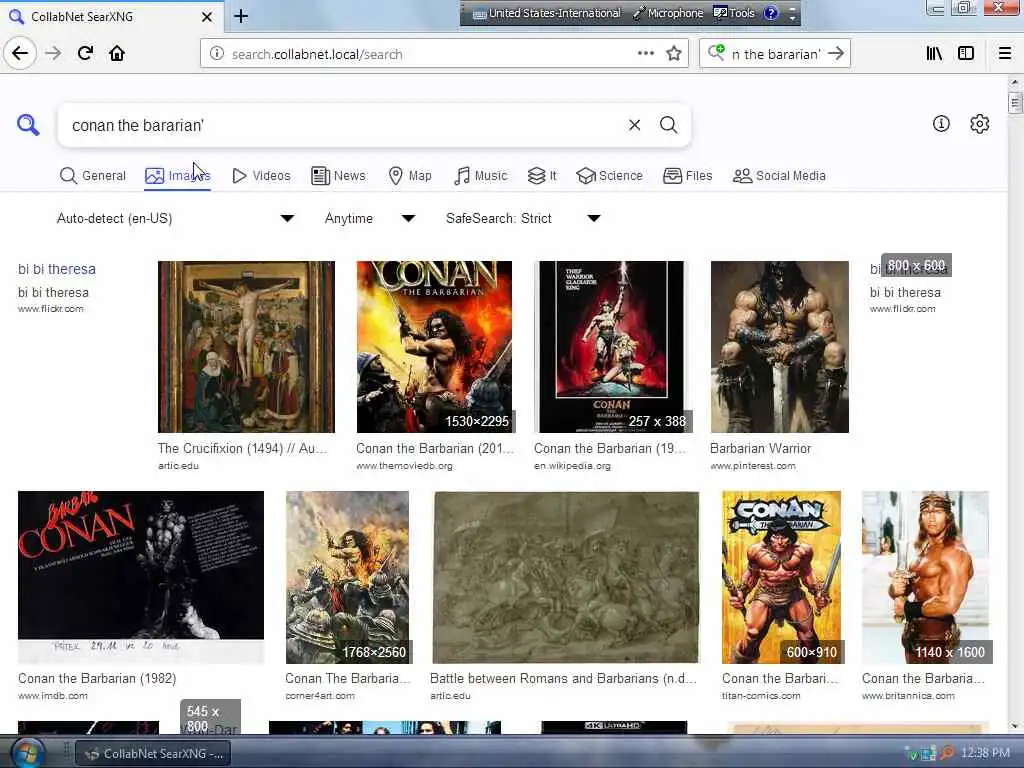Open the Auto-detect (en-US) language dropdown
The width and height of the screenshot is (1024, 768).
pos(175,218)
